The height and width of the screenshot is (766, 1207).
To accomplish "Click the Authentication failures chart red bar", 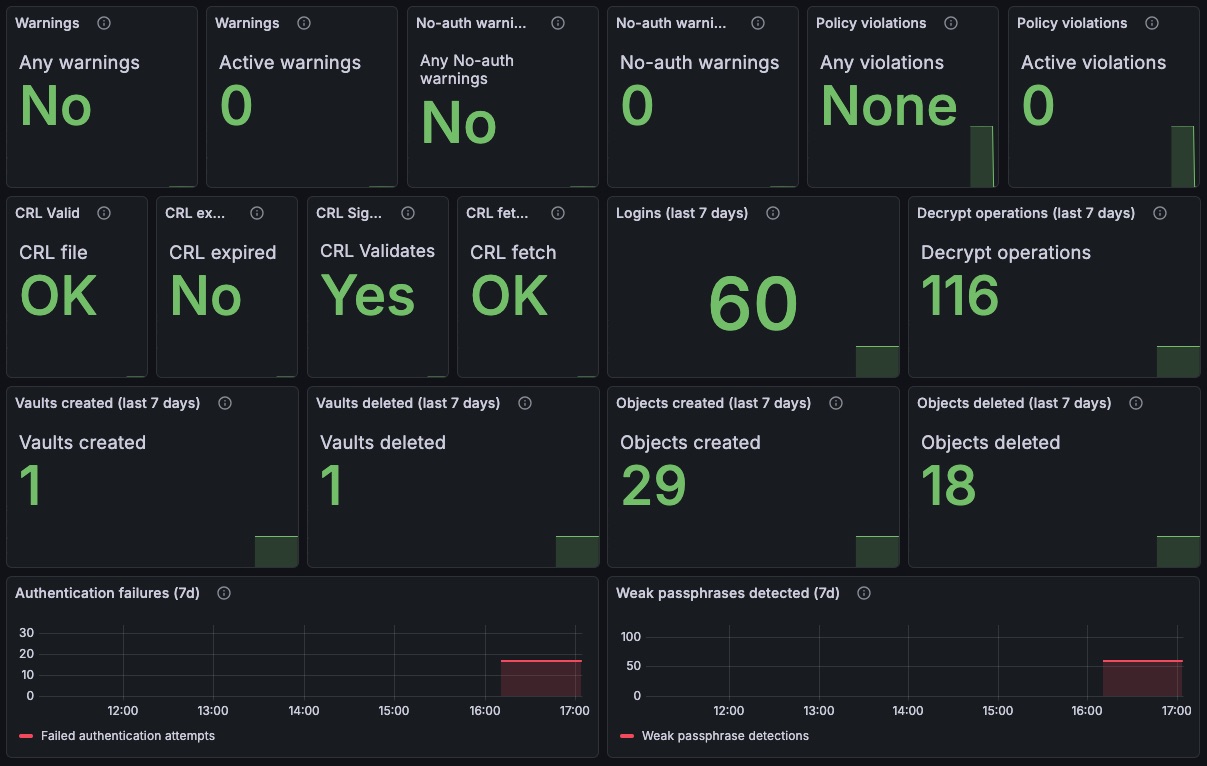I will pos(541,678).
